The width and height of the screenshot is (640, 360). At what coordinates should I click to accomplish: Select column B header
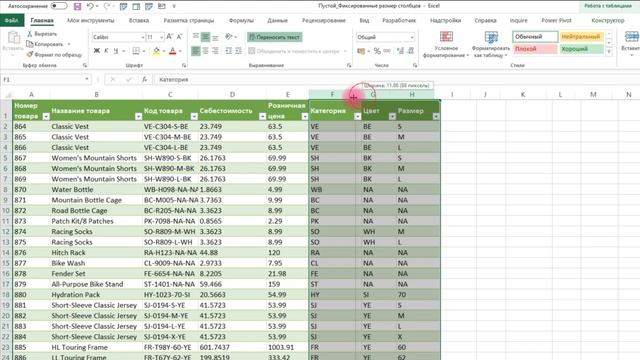click(x=96, y=95)
